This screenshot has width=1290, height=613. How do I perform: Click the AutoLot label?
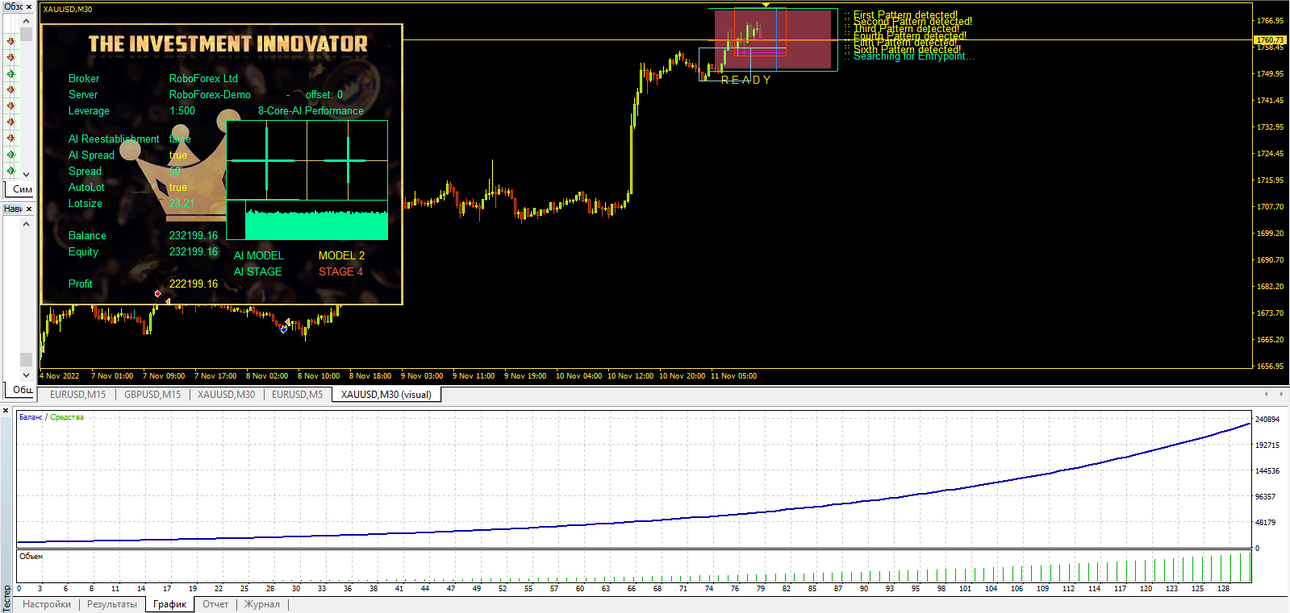click(x=86, y=187)
